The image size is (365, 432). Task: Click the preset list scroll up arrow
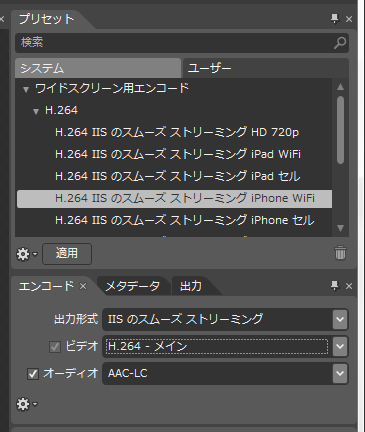[x=340, y=87]
